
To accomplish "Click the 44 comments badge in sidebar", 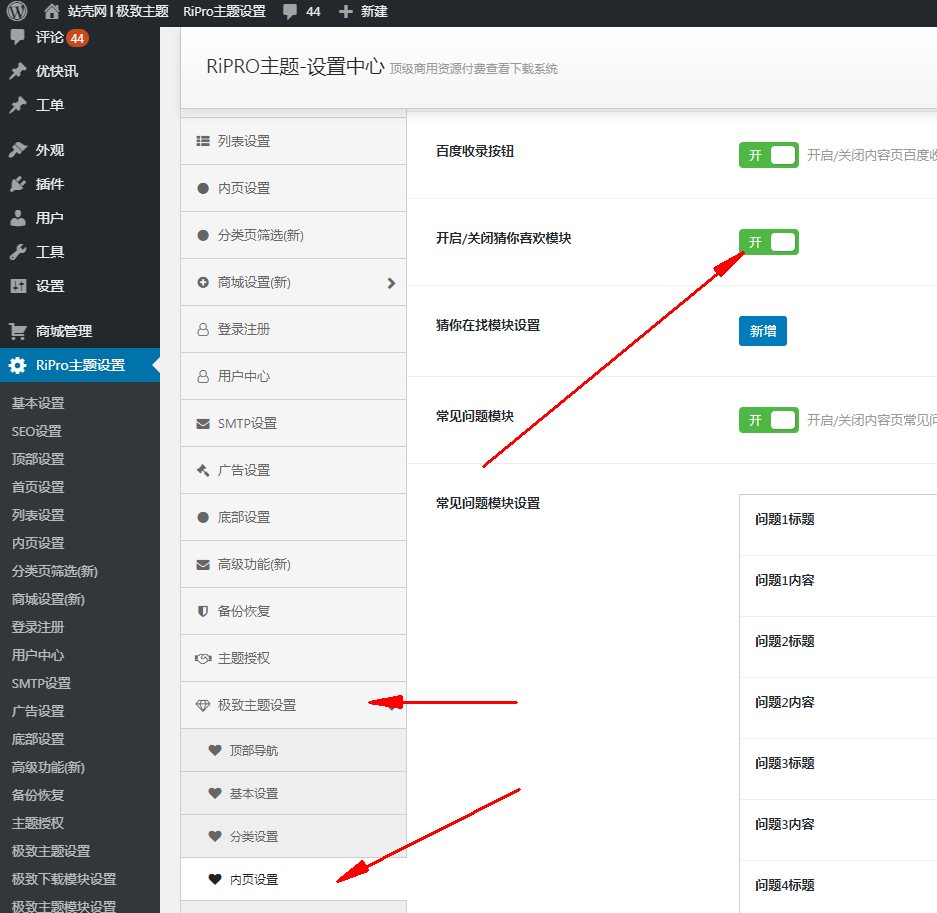I will tap(77, 38).
